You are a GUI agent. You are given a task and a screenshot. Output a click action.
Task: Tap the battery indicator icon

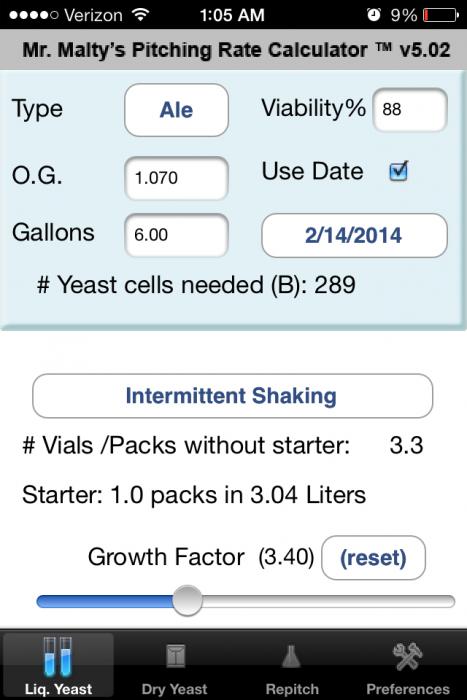click(x=441, y=15)
